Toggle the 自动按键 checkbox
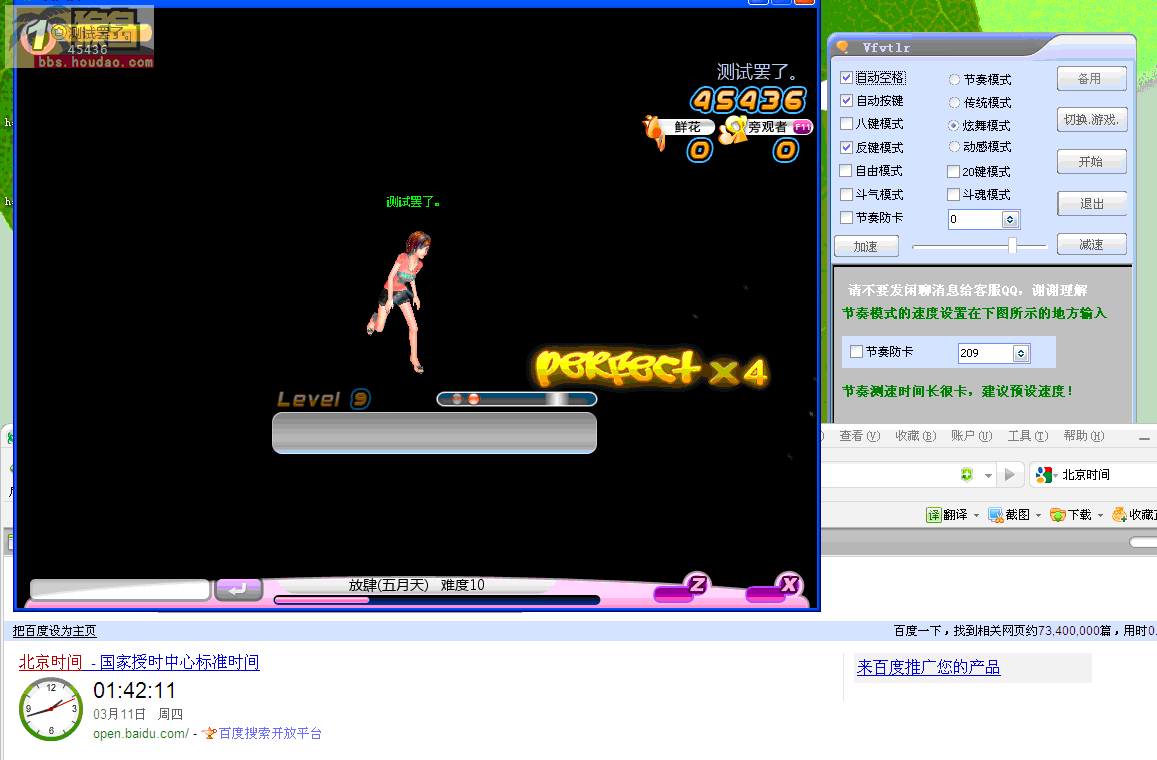Viewport: 1157px width, 760px height. [846, 100]
